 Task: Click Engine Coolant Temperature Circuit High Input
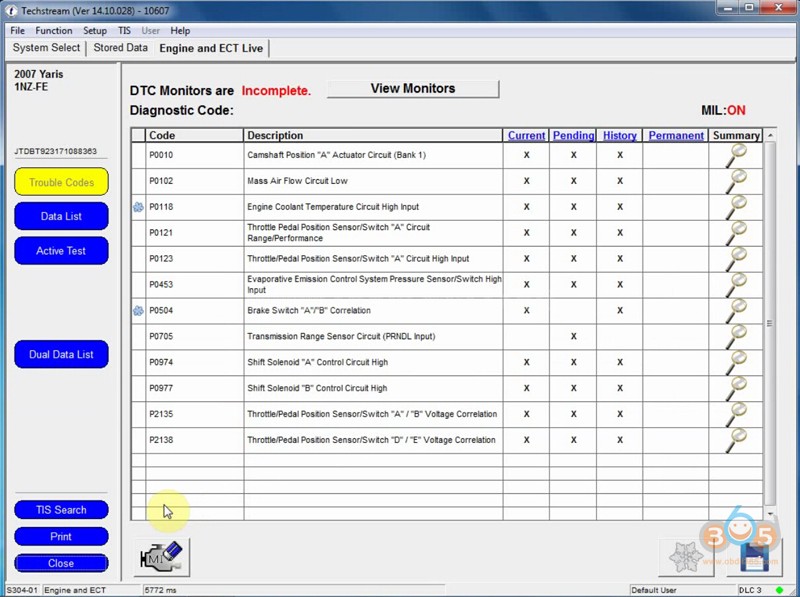[x=333, y=207]
